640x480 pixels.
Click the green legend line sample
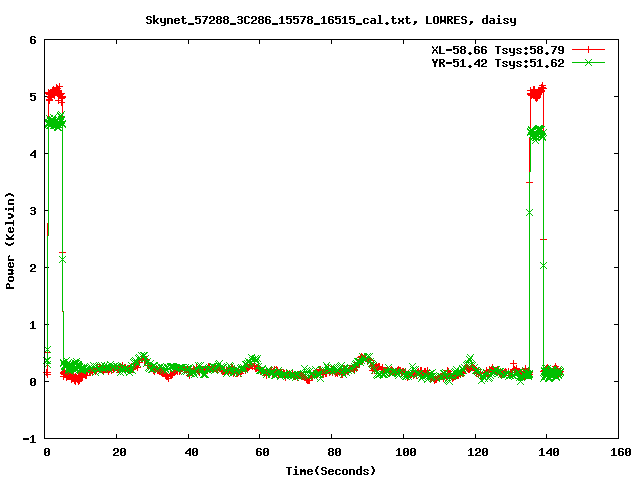point(588,62)
